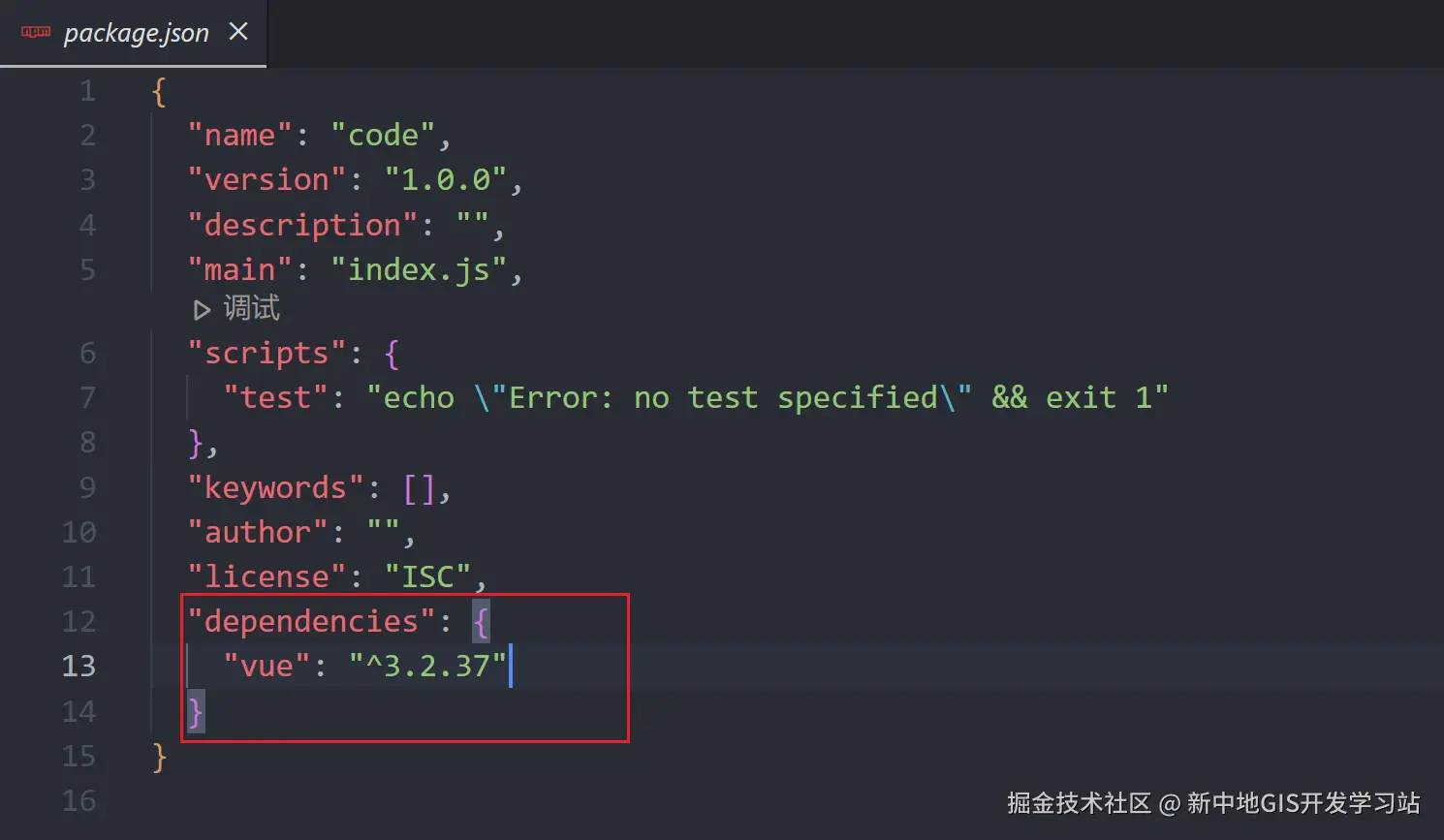Place cursor on "scripts" key
Screen dimensions: 1444x840
pyautogui.click(x=267, y=354)
